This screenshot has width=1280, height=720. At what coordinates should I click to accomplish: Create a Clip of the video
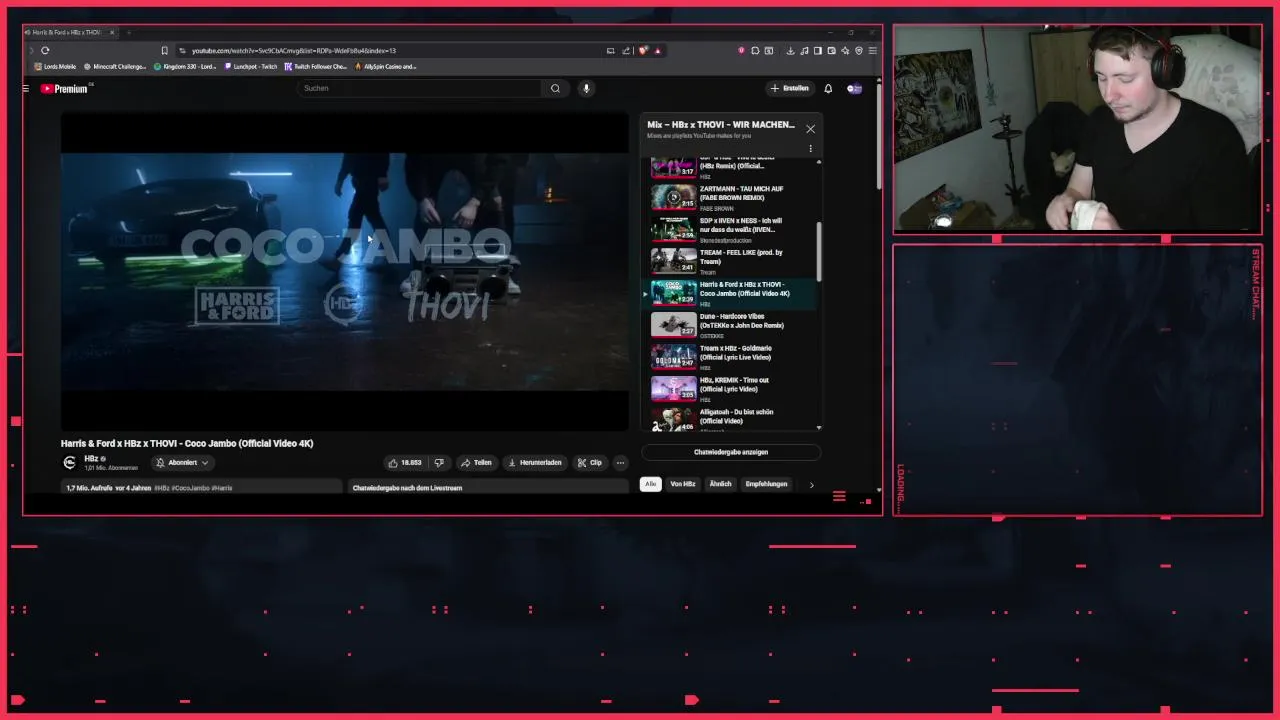coord(590,463)
